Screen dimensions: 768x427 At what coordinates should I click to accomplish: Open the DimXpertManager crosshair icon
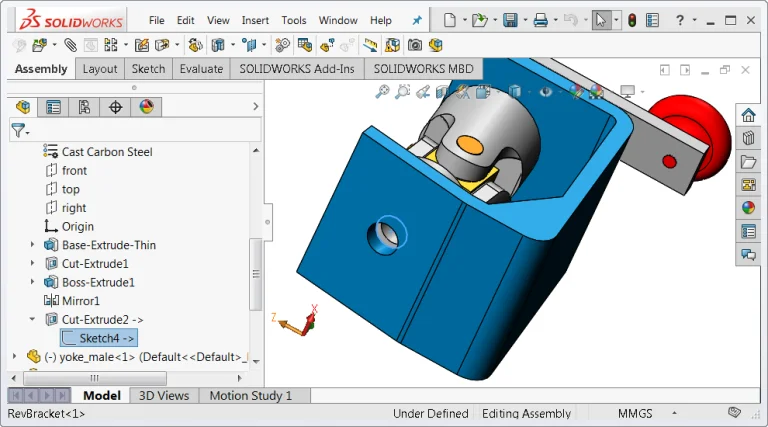click(116, 107)
